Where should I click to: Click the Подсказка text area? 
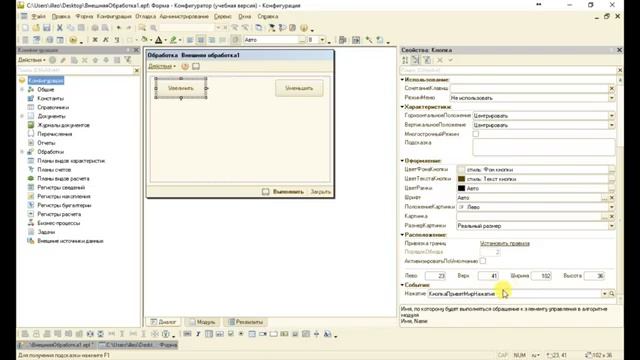(x=544, y=147)
